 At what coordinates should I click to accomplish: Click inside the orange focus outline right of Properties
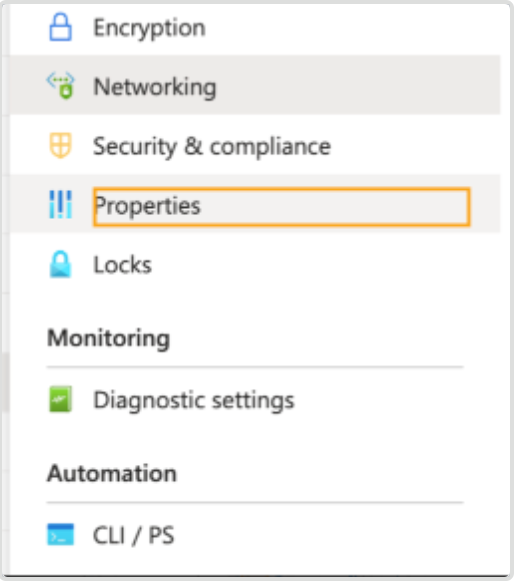point(334,207)
